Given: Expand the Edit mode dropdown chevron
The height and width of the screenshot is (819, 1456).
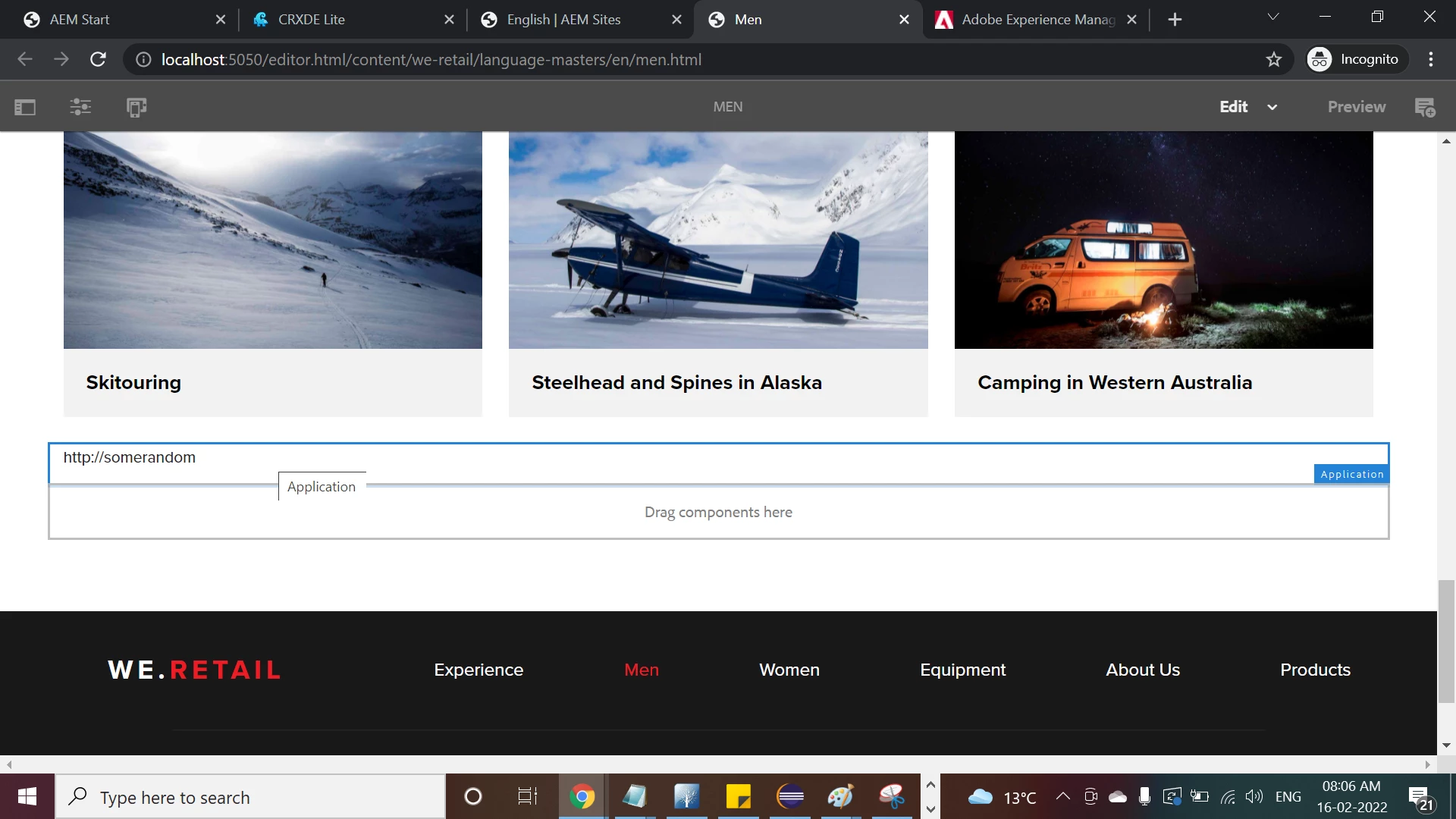Looking at the screenshot, I should pos(1272,107).
